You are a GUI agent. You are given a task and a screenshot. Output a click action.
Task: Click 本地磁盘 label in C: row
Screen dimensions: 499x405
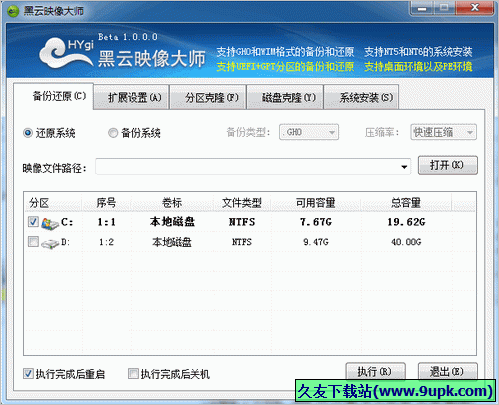pos(172,222)
